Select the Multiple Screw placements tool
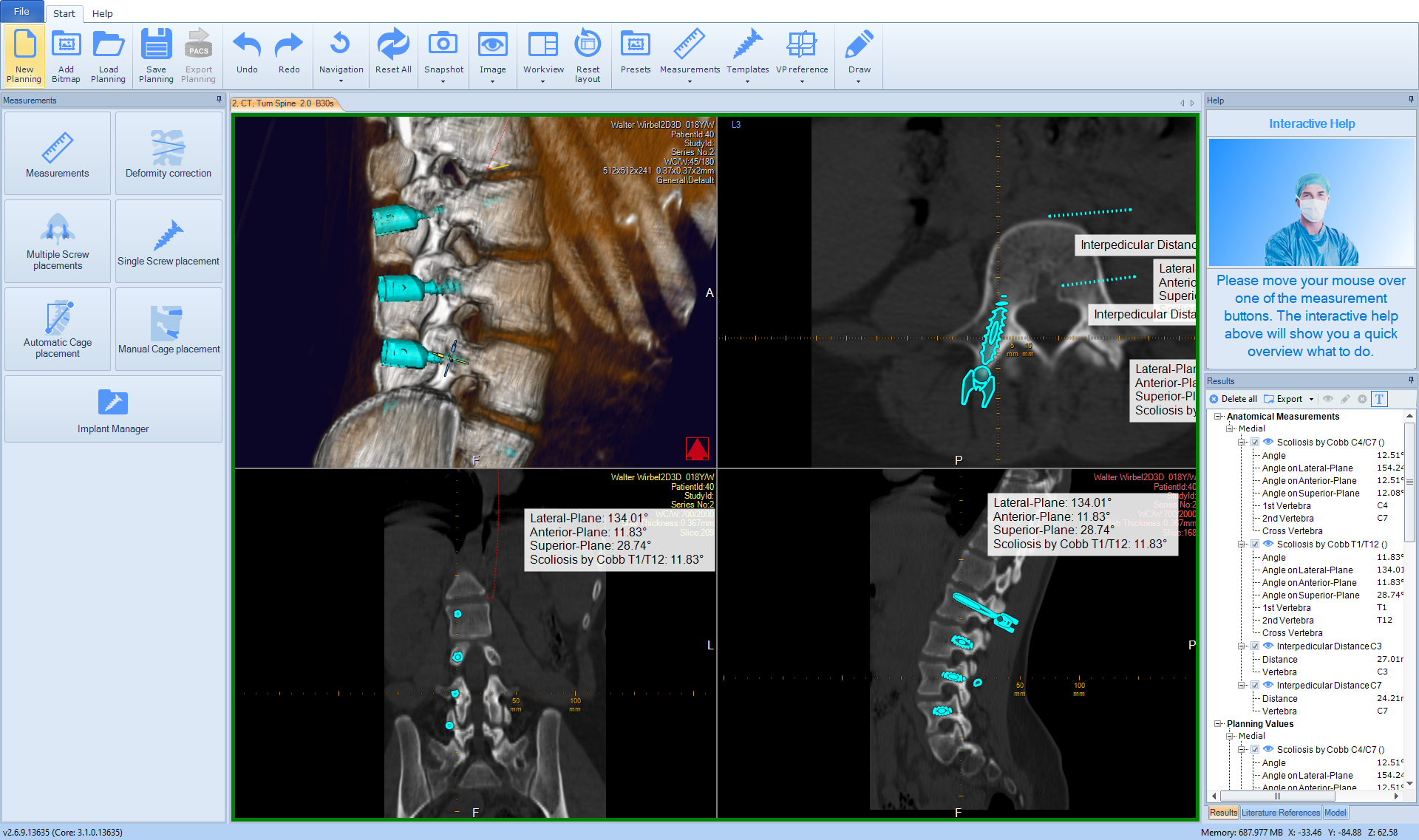The width and height of the screenshot is (1419, 840). pyautogui.click(x=57, y=241)
